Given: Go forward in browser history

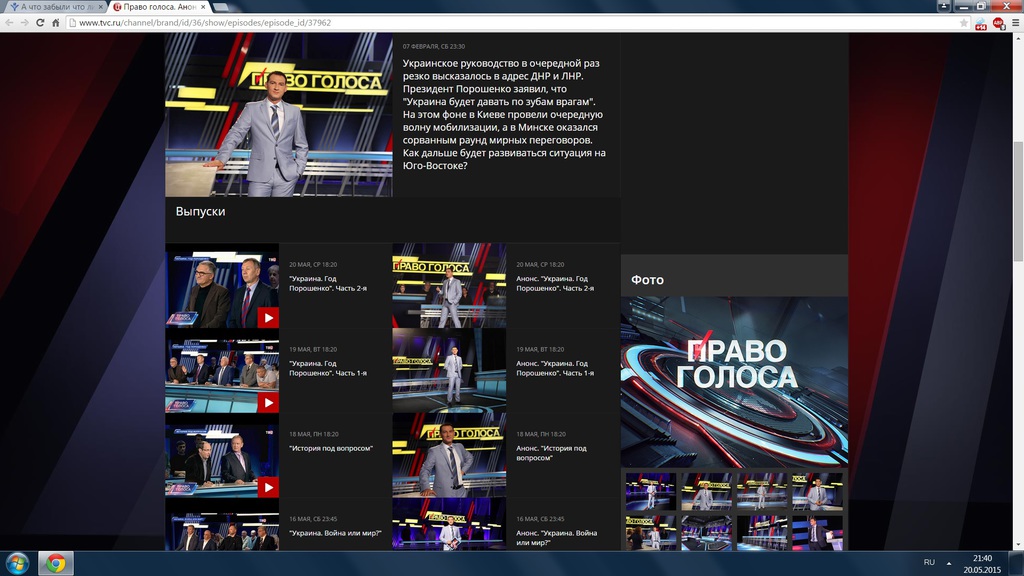Looking at the screenshot, I should click(24, 23).
